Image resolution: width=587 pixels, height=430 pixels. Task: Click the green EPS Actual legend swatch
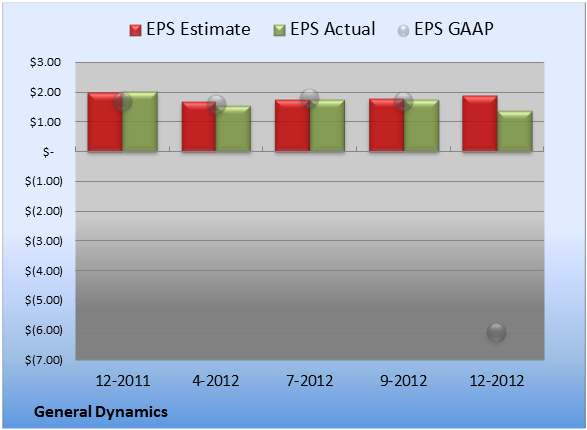pos(279,30)
